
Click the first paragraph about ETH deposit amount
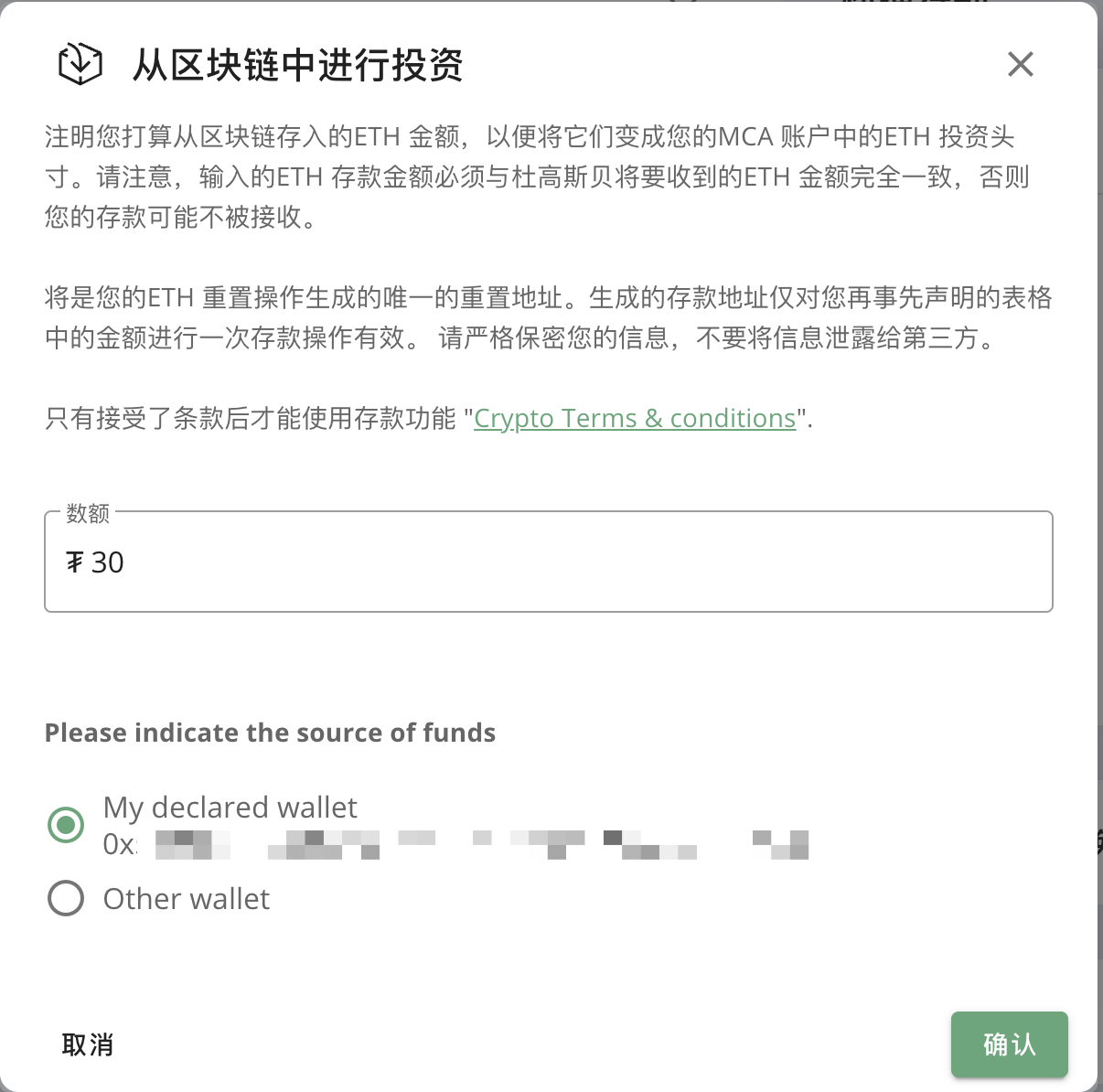click(538, 177)
